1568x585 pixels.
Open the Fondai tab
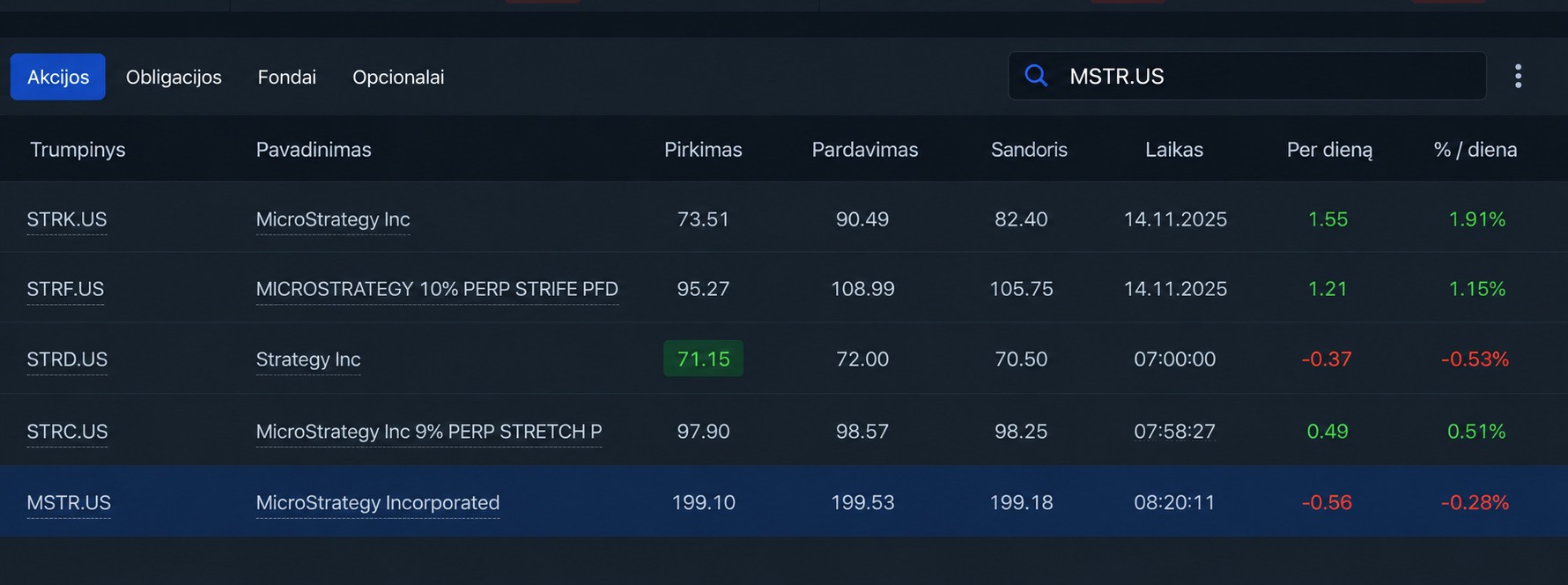286,77
